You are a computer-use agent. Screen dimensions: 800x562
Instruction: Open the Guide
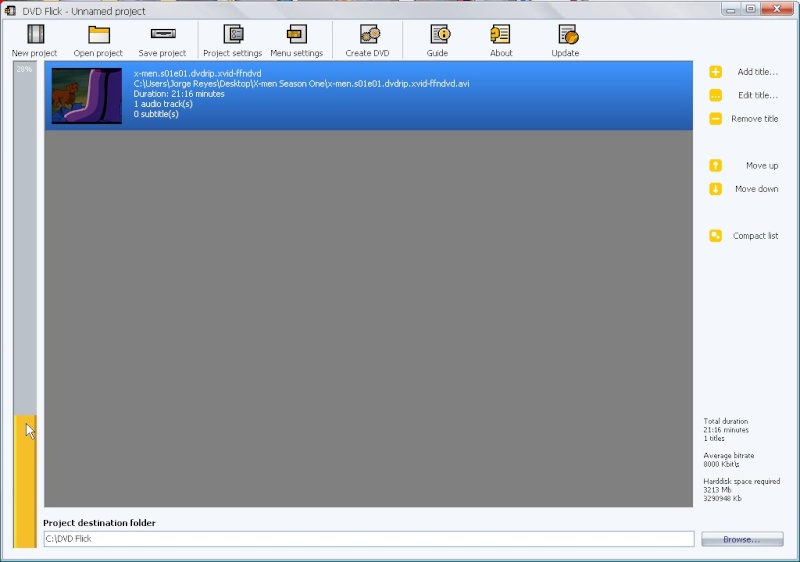point(438,41)
